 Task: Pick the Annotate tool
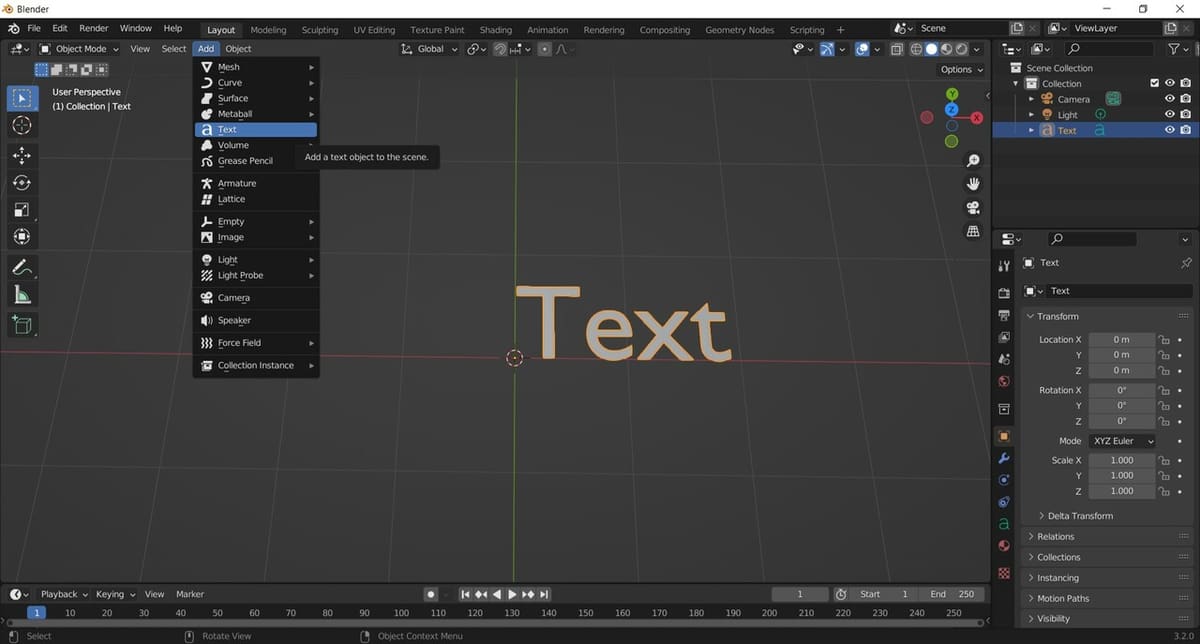tap(22, 267)
